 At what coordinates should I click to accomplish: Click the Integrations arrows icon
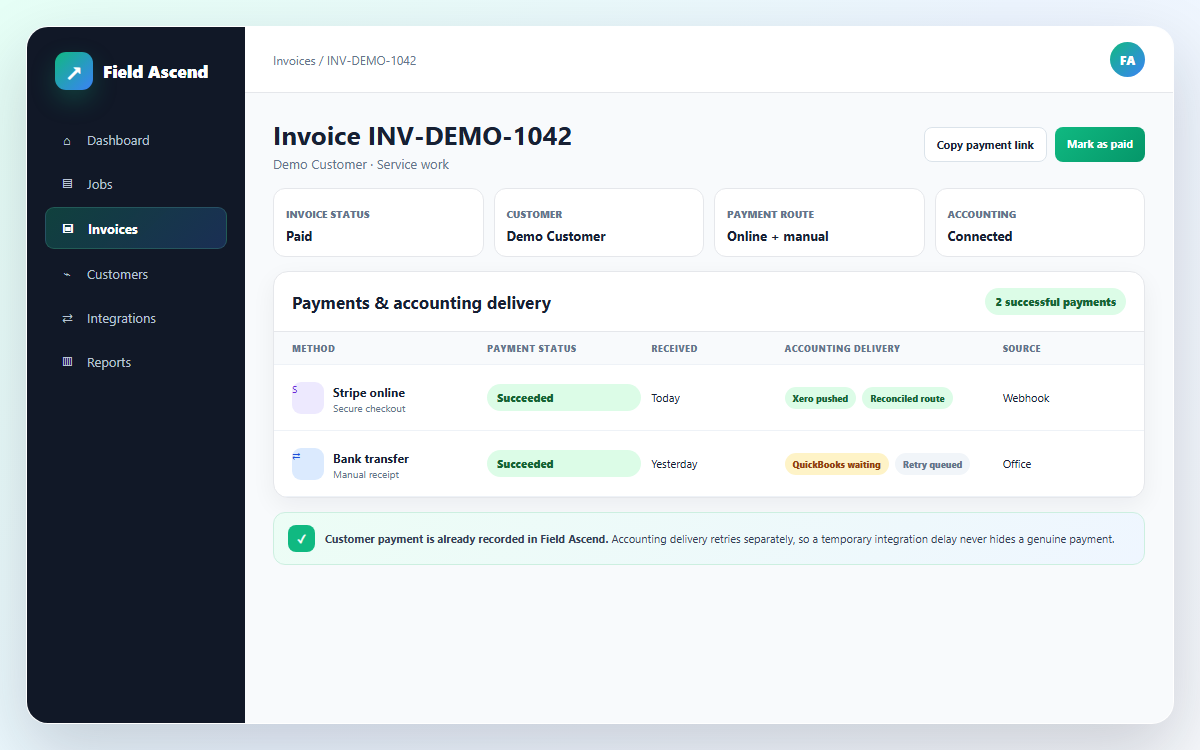(x=67, y=318)
